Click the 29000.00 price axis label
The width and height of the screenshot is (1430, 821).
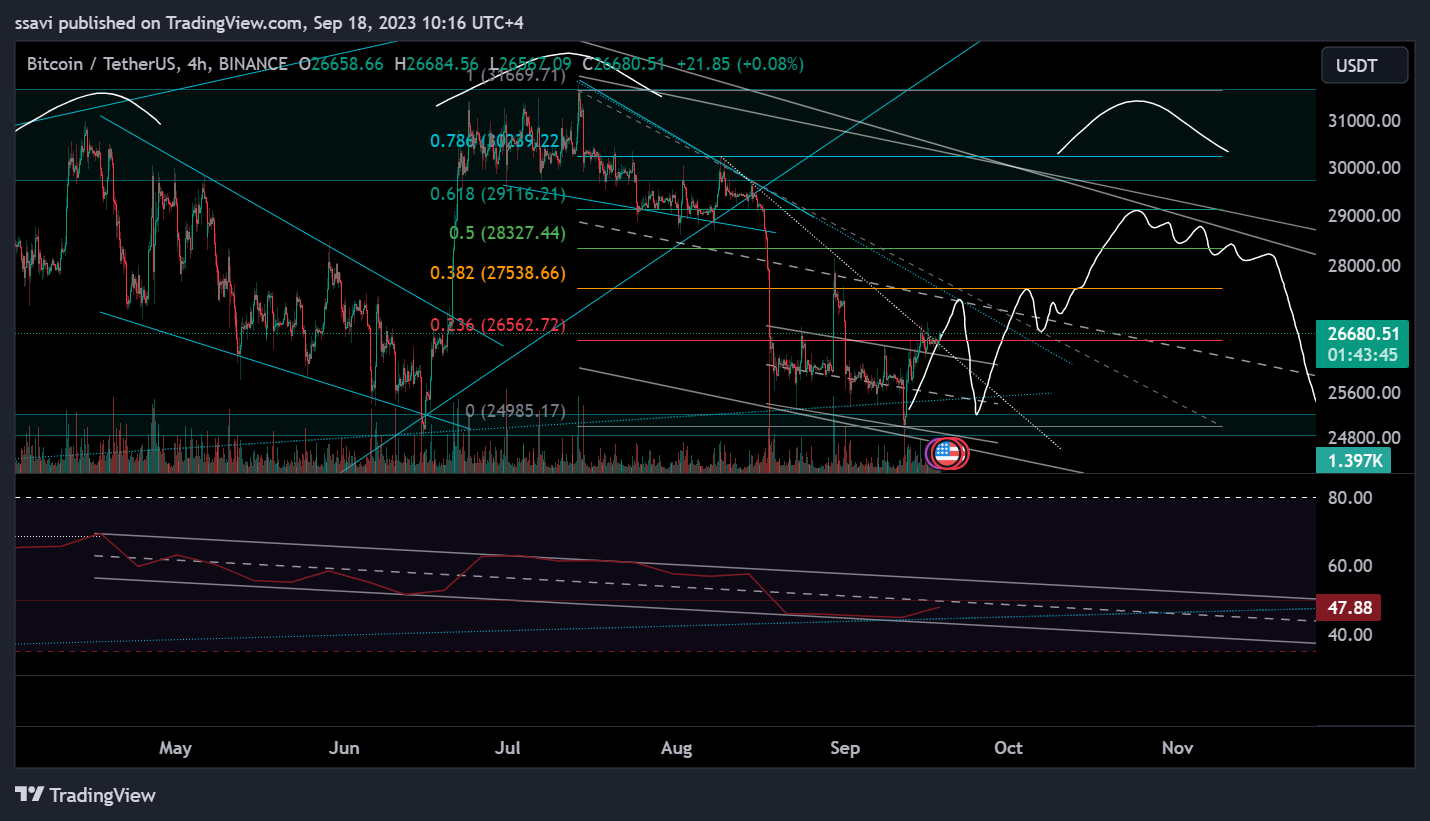pos(1364,216)
